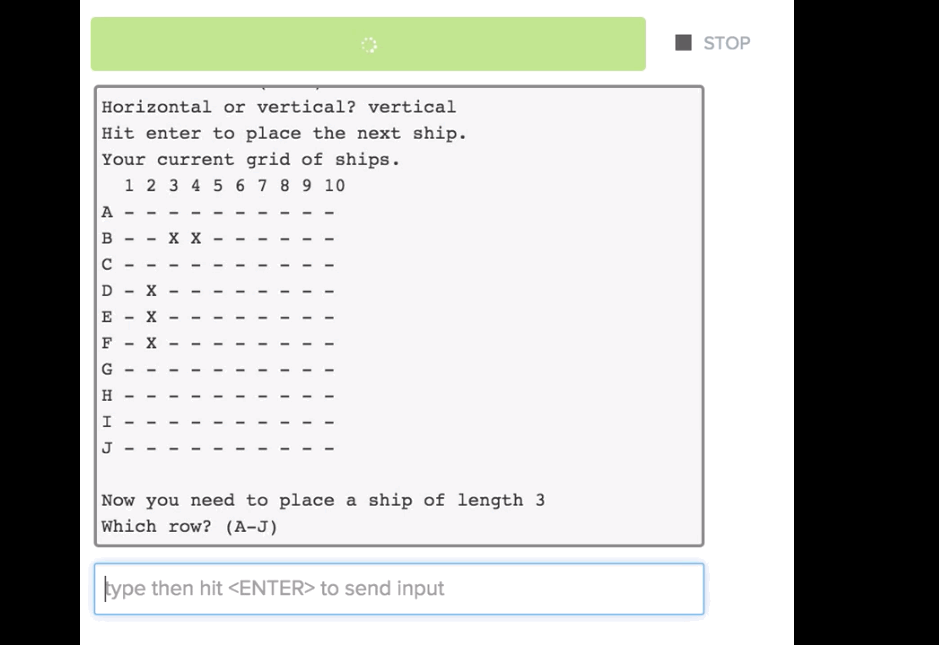Click column header 10 in grid
Image resolution: width=939 pixels, height=645 pixels.
334,185
